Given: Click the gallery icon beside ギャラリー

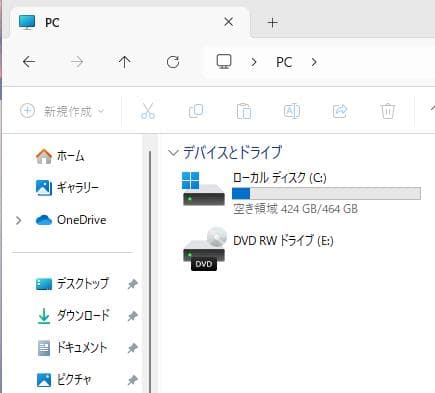Looking at the screenshot, I should 44,188.
